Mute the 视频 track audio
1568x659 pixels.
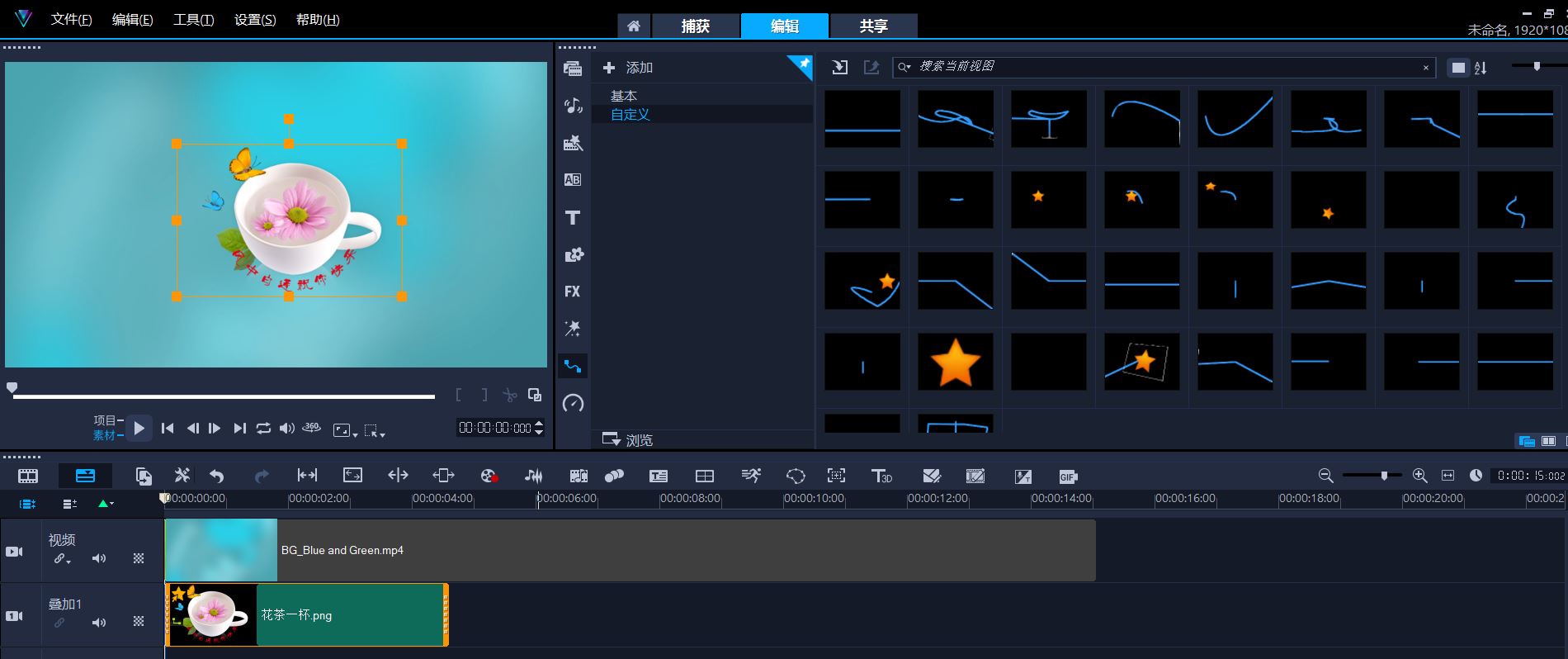pyautogui.click(x=99, y=558)
